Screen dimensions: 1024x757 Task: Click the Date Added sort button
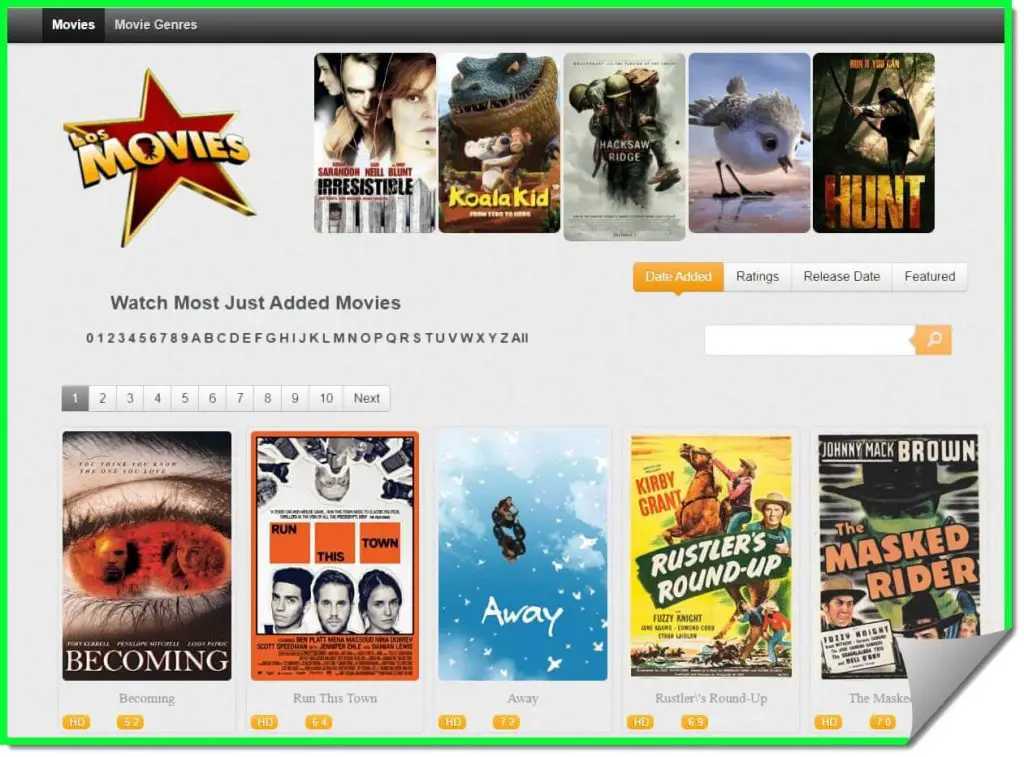click(678, 277)
